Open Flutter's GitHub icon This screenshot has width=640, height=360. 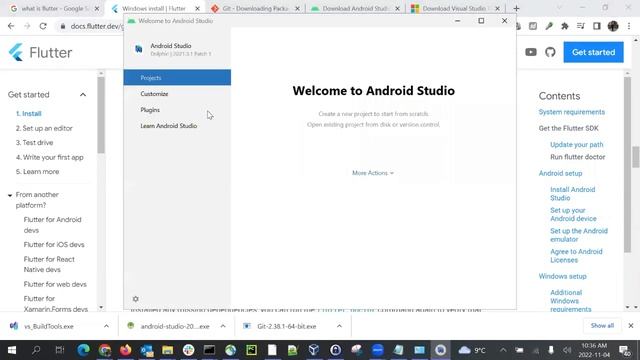coord(550,52)
